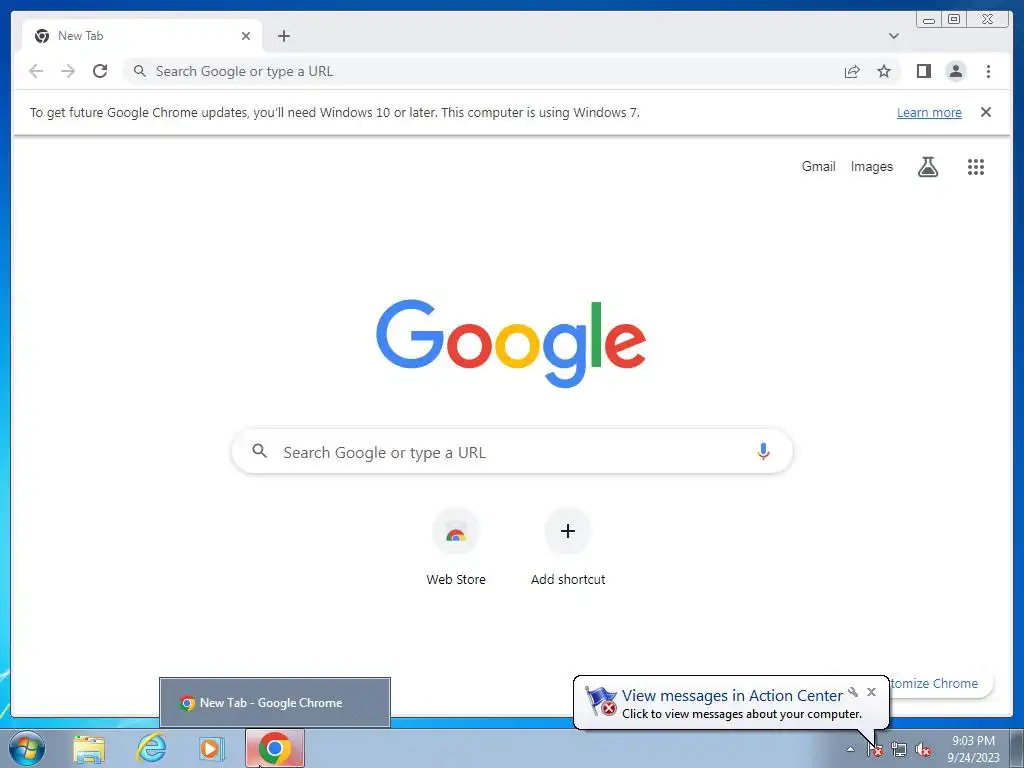Share this page icon in address bar
This screenshot has width=1024, height=768.
coord(852,71)
